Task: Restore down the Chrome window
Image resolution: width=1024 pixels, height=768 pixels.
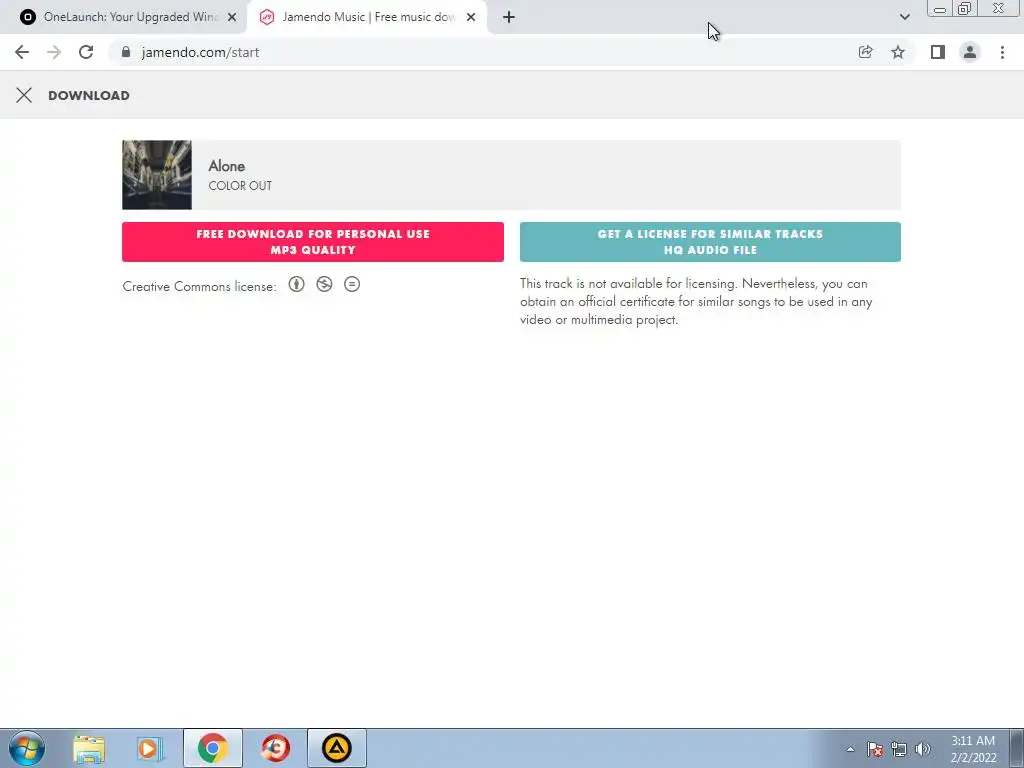Action: pos(964,9)
